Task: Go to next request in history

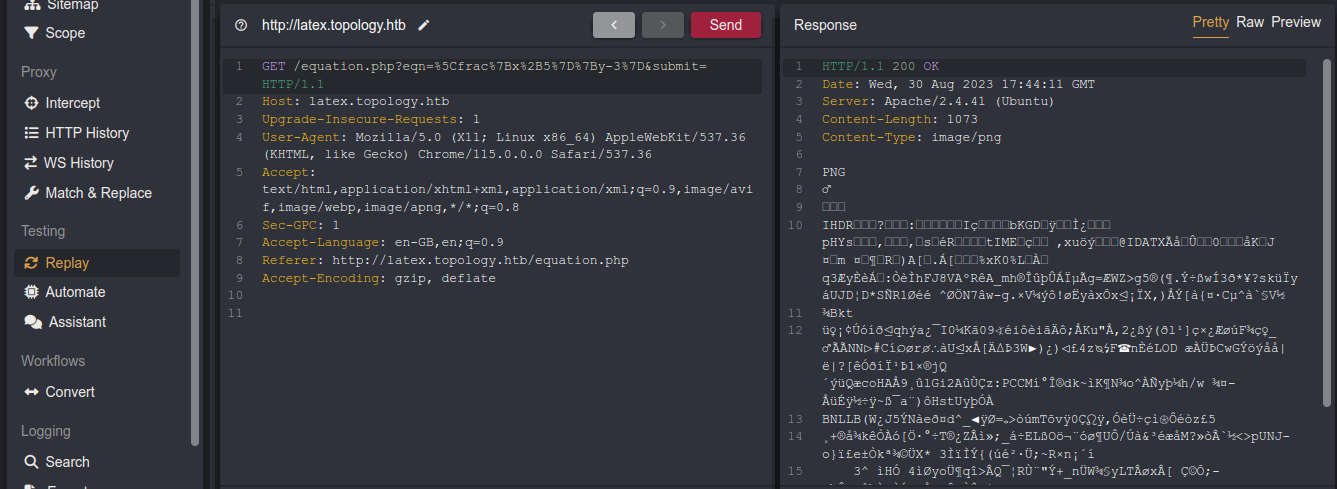Action: (662, 25)
